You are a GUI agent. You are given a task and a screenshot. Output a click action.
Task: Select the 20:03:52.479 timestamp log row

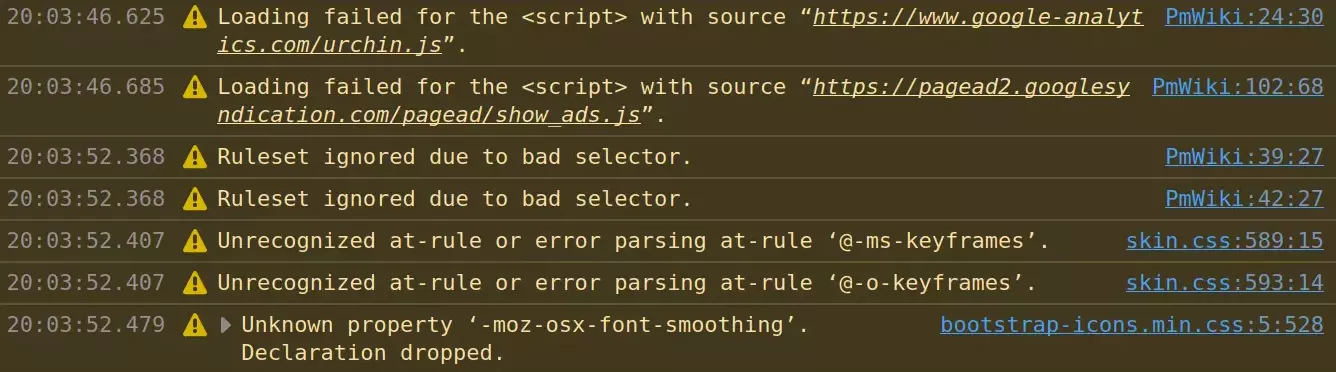pyautogui.click(x=668, y=338)
